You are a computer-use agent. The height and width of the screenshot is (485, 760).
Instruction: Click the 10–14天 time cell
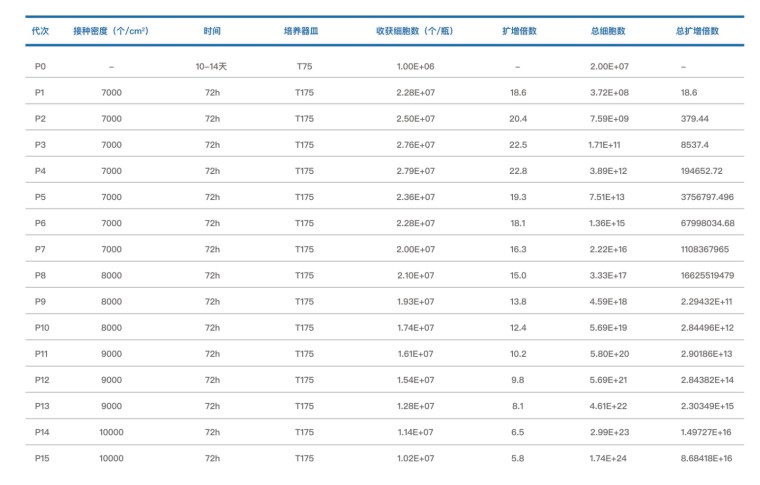[x=212, y=66]
